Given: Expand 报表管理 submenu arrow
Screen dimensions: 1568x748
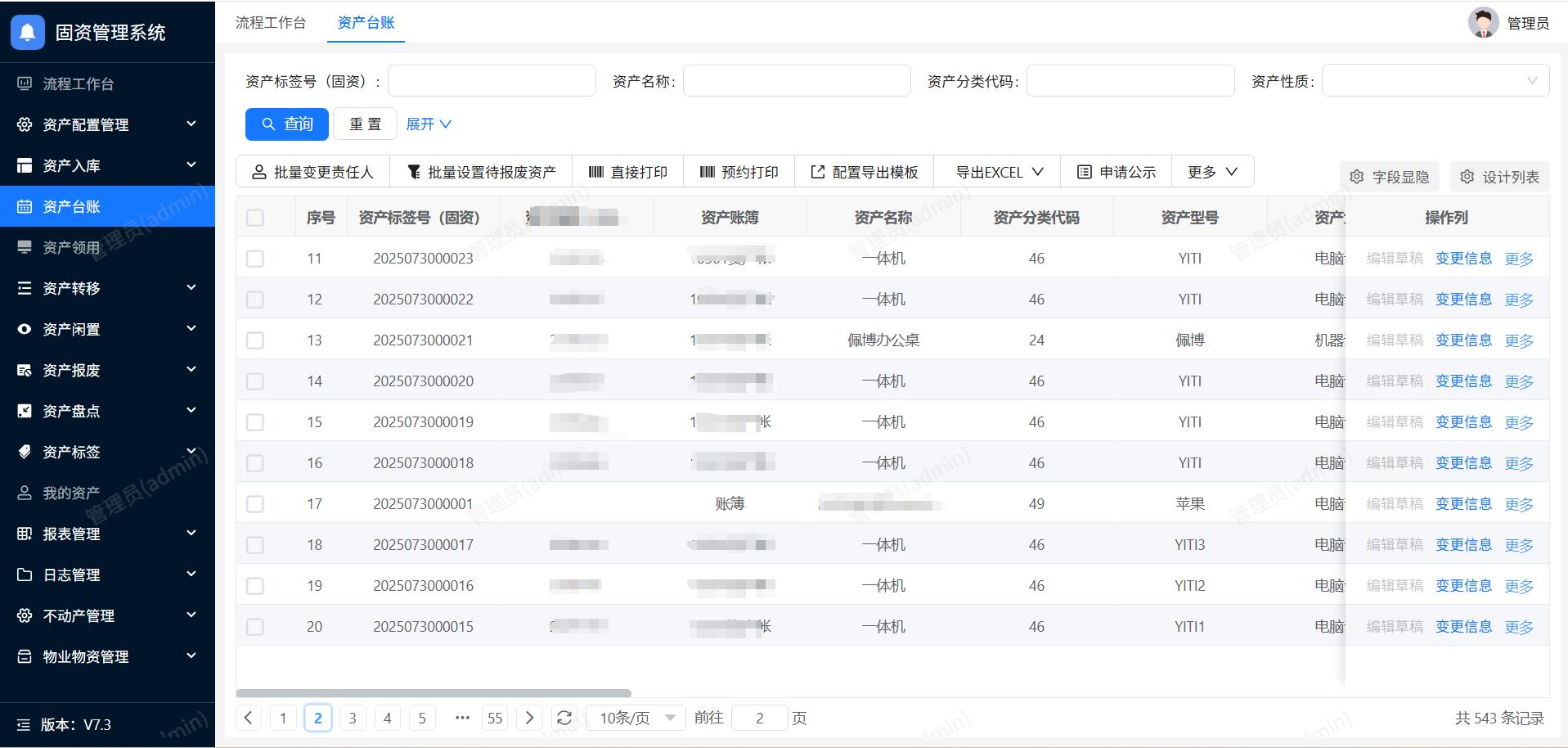Looking at the screenshot, I should [191, 533].
